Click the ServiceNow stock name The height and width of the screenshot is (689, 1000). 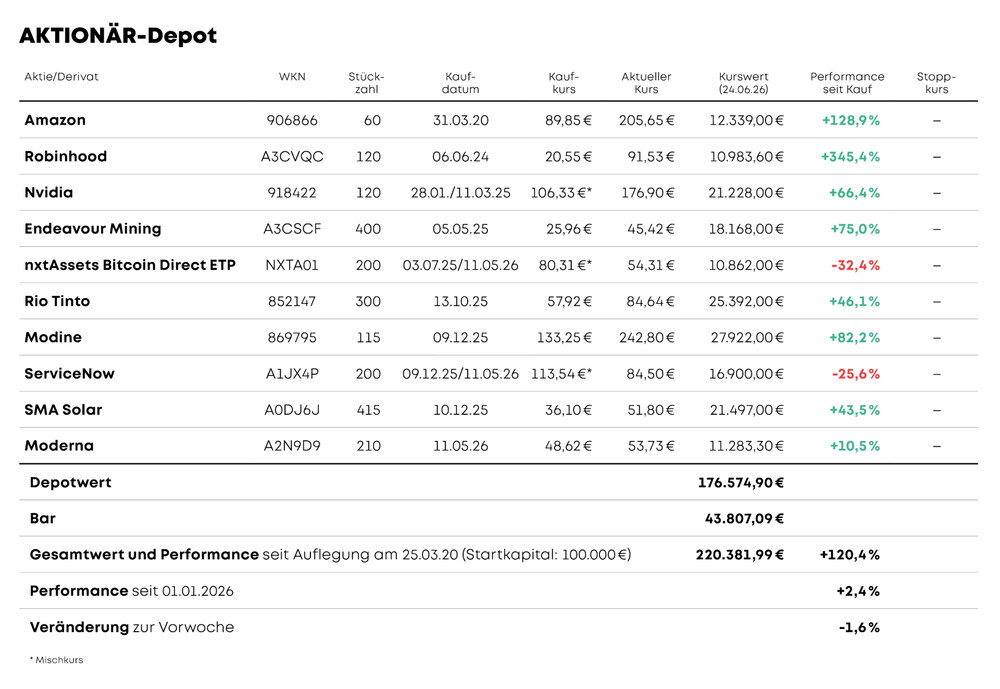pos(70,374)
